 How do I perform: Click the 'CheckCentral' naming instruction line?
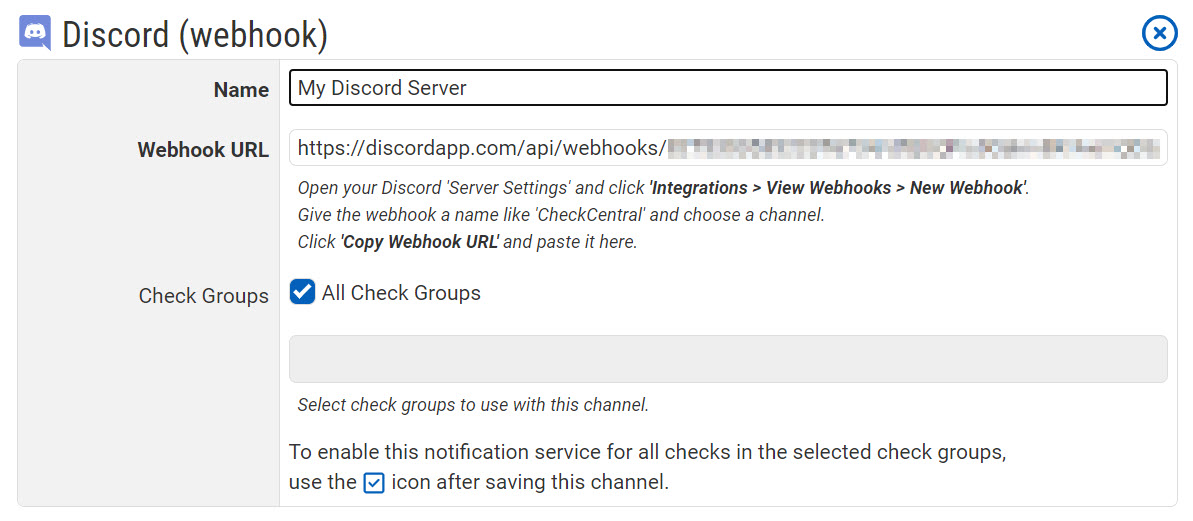click(560, 215)
